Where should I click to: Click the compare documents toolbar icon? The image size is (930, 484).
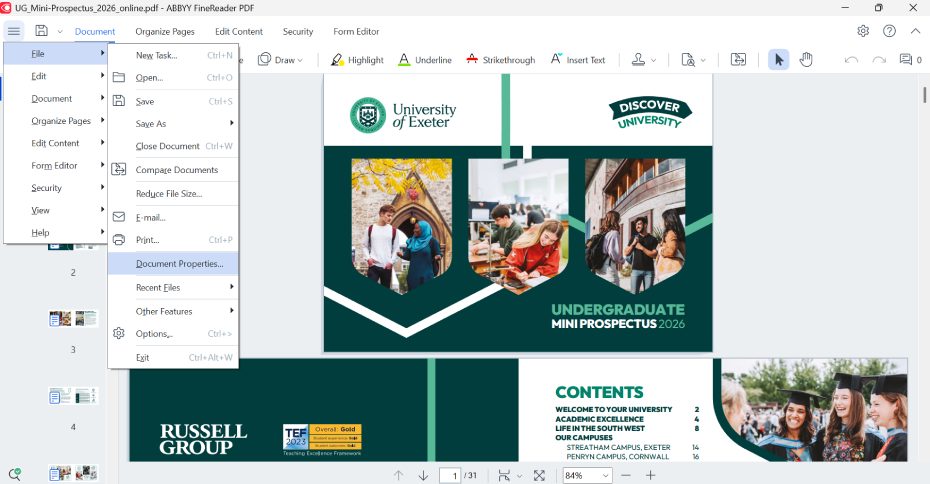(x=738, y=60)
